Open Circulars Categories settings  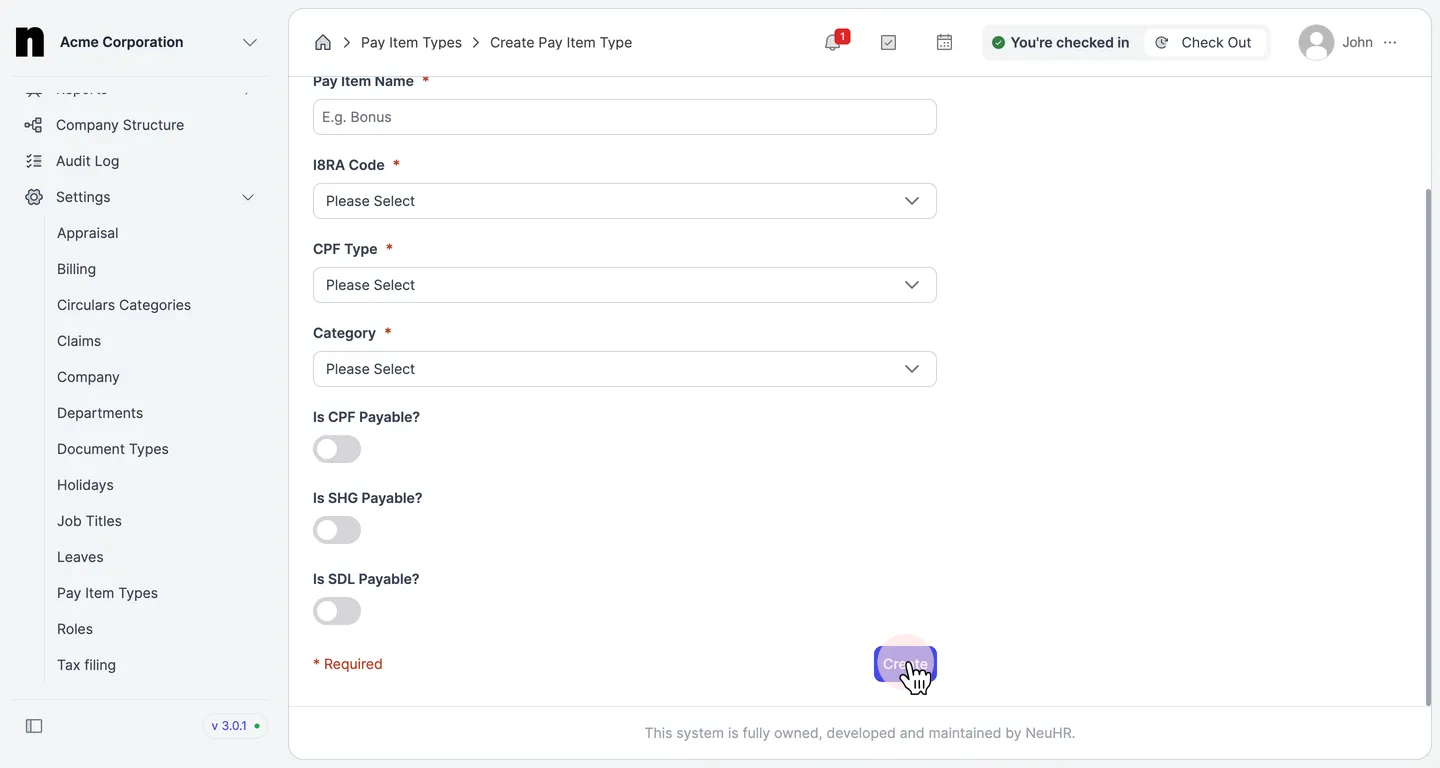(124, 305)
